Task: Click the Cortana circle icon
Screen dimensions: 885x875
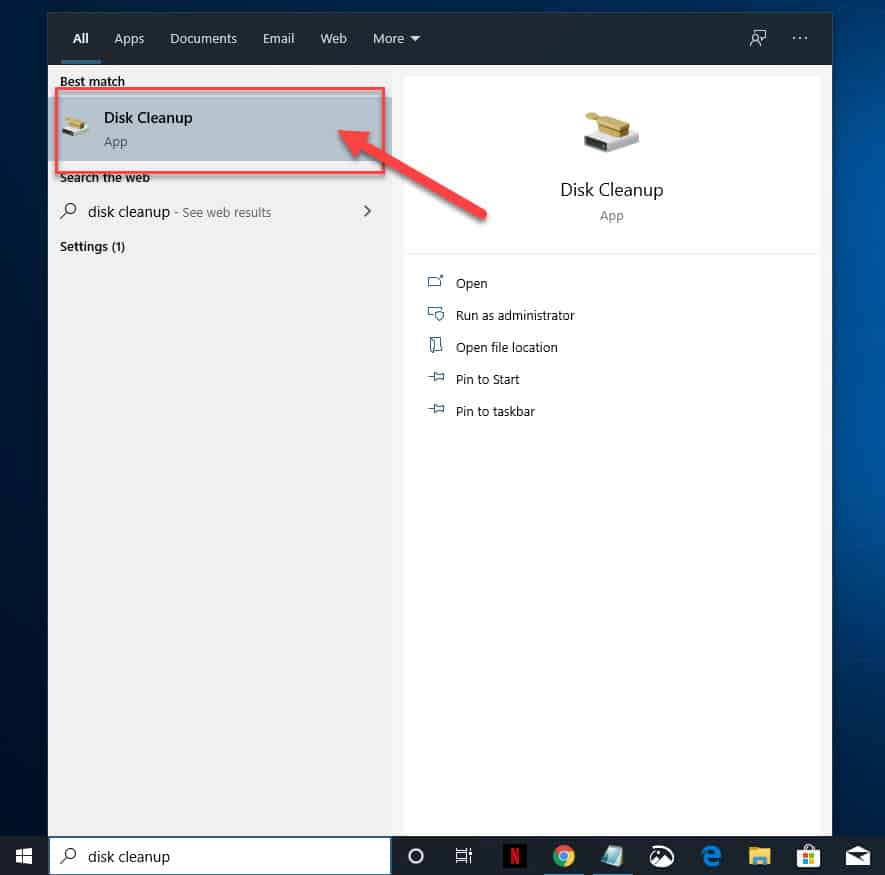Action: tap(415, 856)
